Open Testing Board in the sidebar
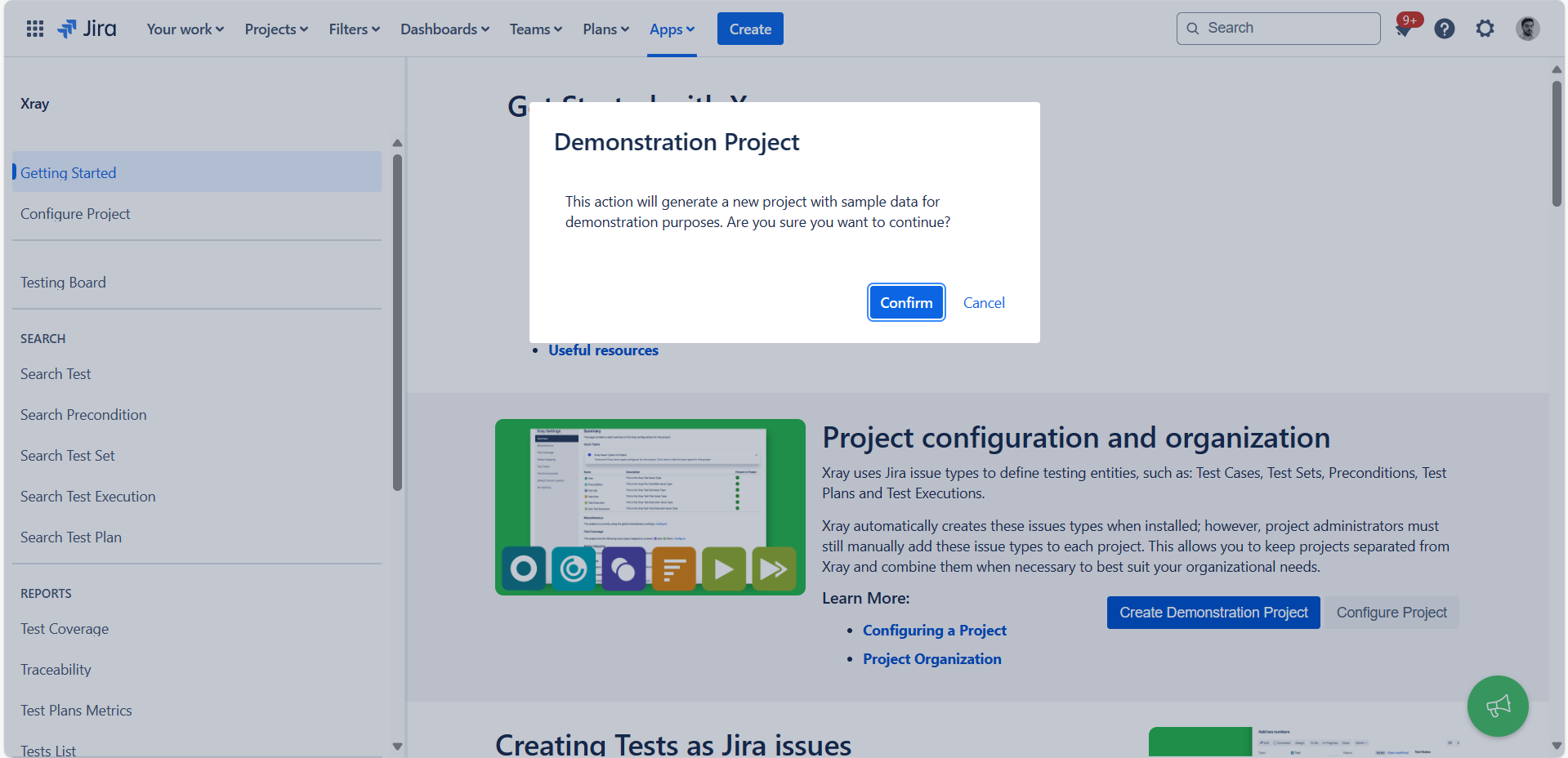This screenshot has width=1568, height=758. point(197,282)
